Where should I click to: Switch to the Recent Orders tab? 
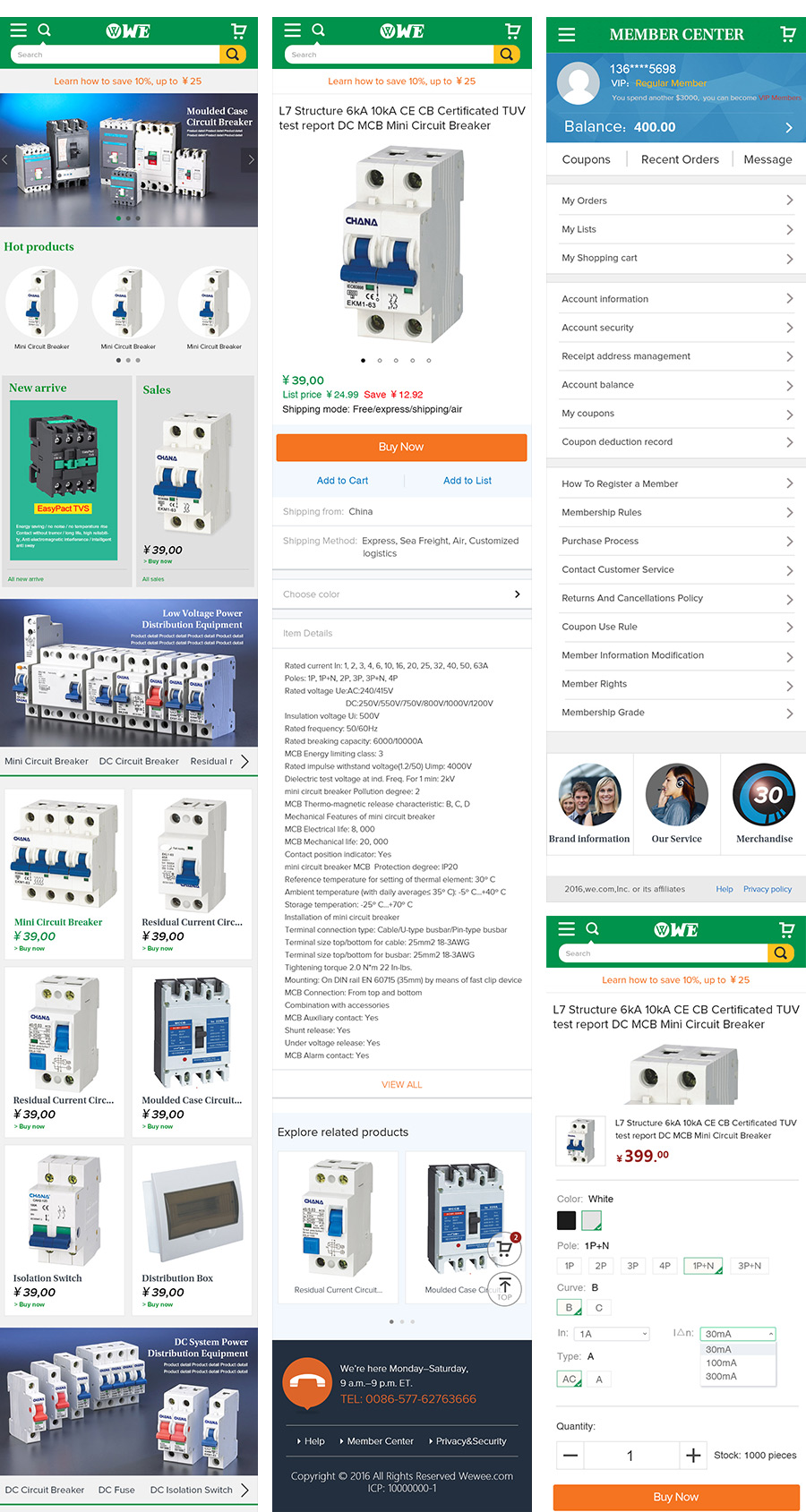coord(680,159)
